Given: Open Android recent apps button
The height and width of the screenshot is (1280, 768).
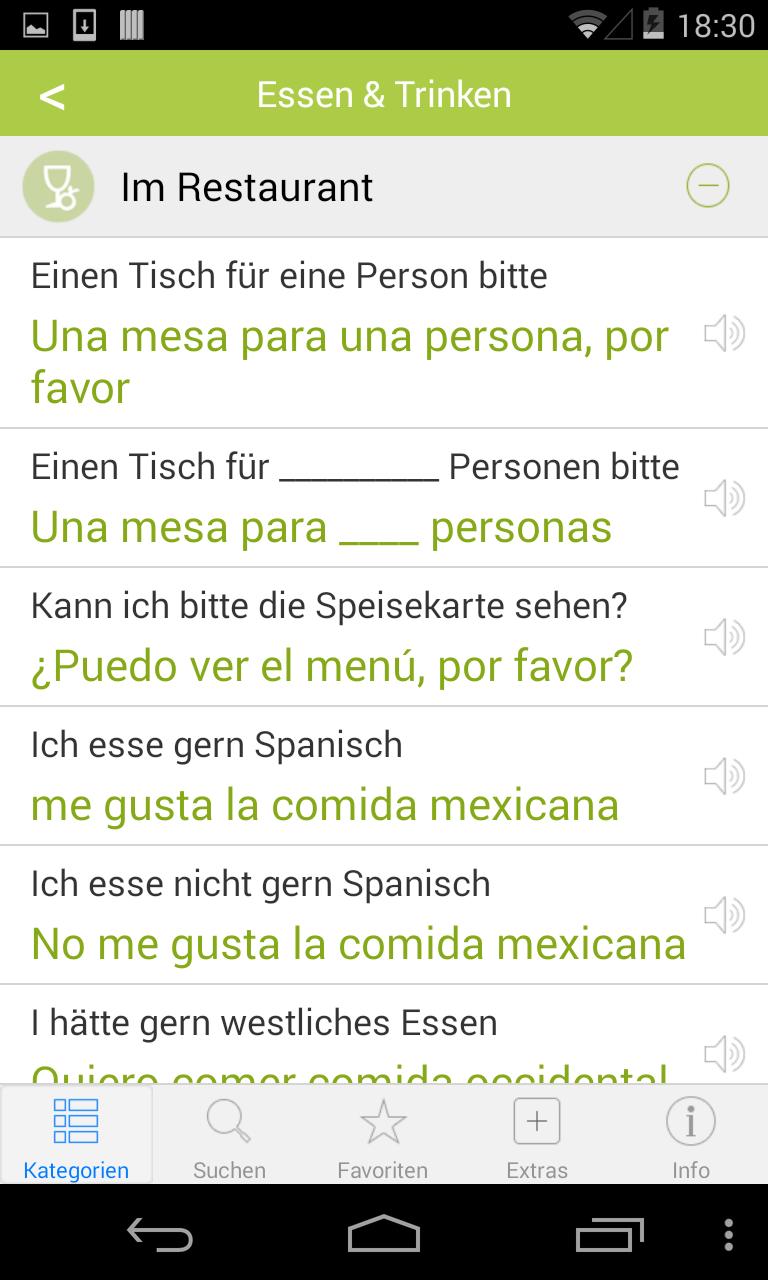Looking at the screenshot, I should (610, 1234).
